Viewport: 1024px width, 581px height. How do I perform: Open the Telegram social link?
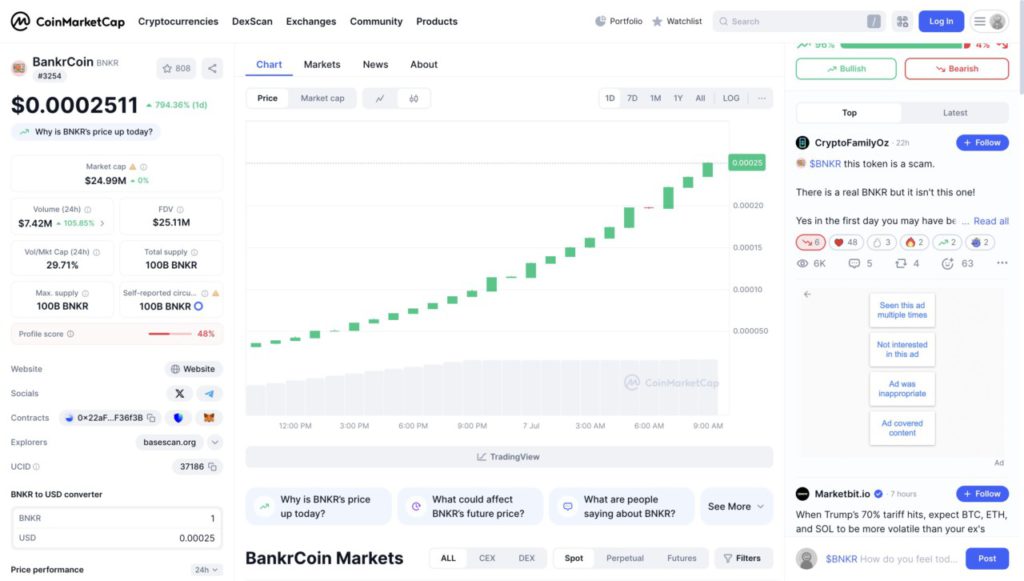209,394
